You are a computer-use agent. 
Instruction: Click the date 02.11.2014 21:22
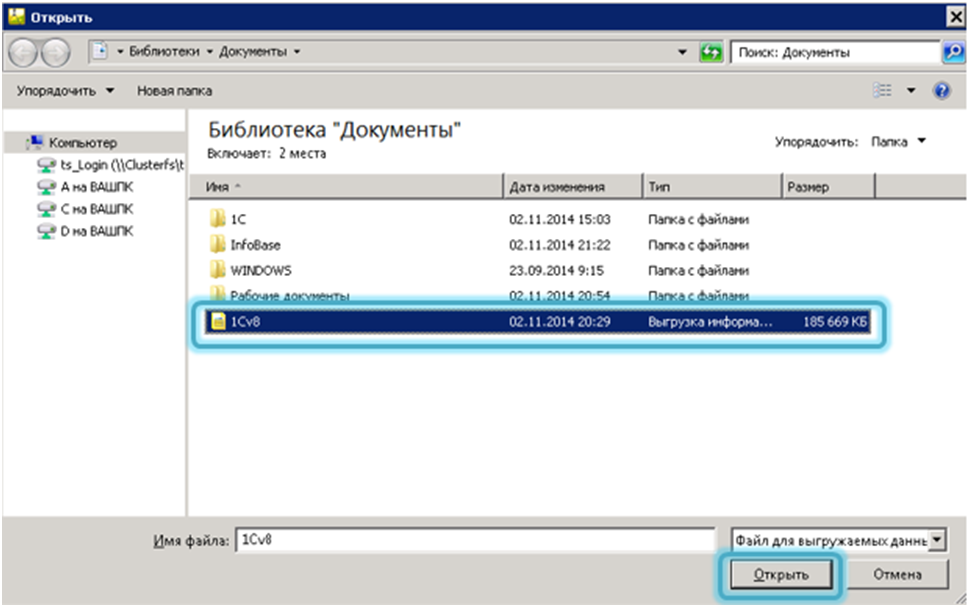point(559,245)
